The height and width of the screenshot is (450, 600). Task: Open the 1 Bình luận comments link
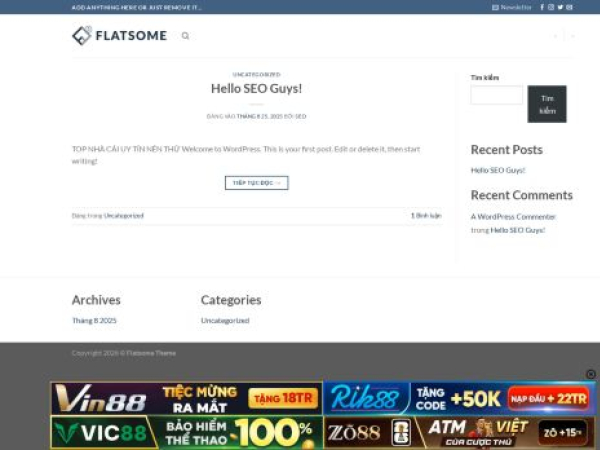[x=426, y=216]
